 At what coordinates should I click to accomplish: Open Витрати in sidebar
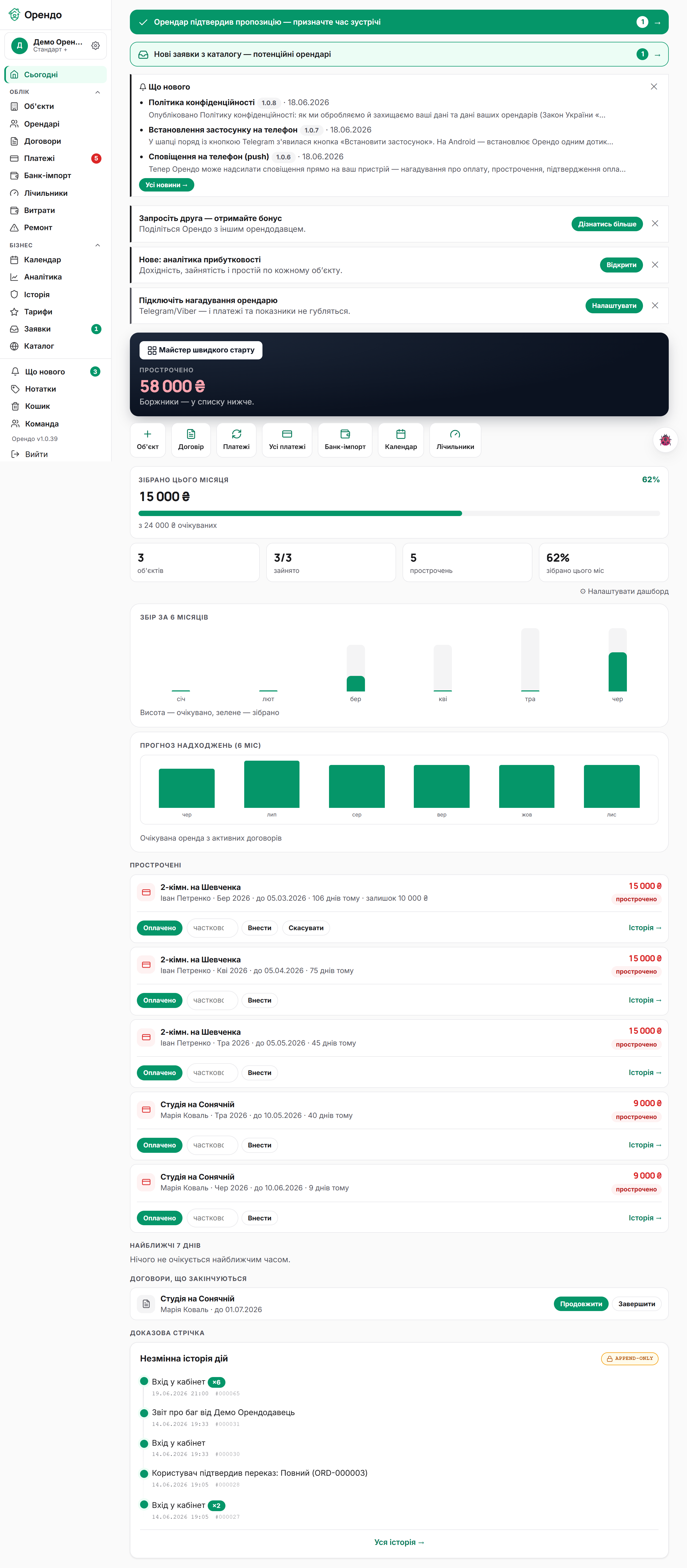click(x=56, y=210)
